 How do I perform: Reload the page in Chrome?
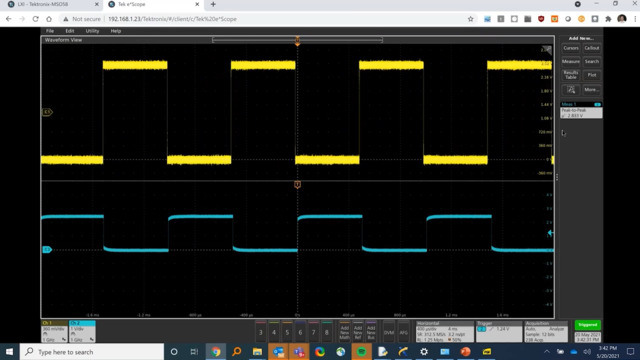[x=36, y=19]
